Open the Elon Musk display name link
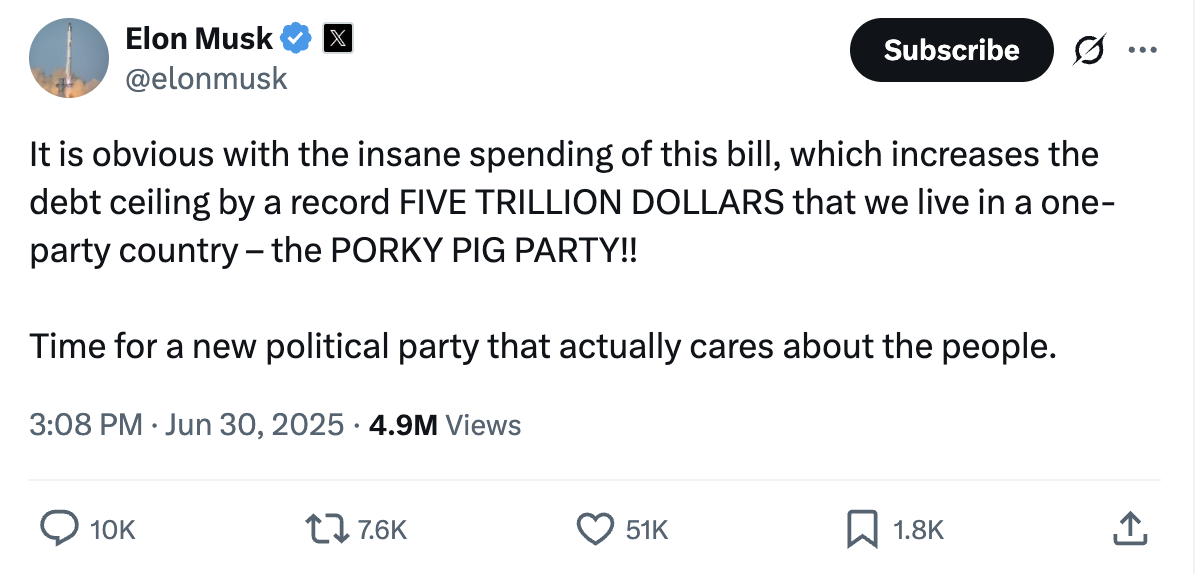The width and height of the screenshot is (1196, 574). pyautogui.click(x=198, y=39)
